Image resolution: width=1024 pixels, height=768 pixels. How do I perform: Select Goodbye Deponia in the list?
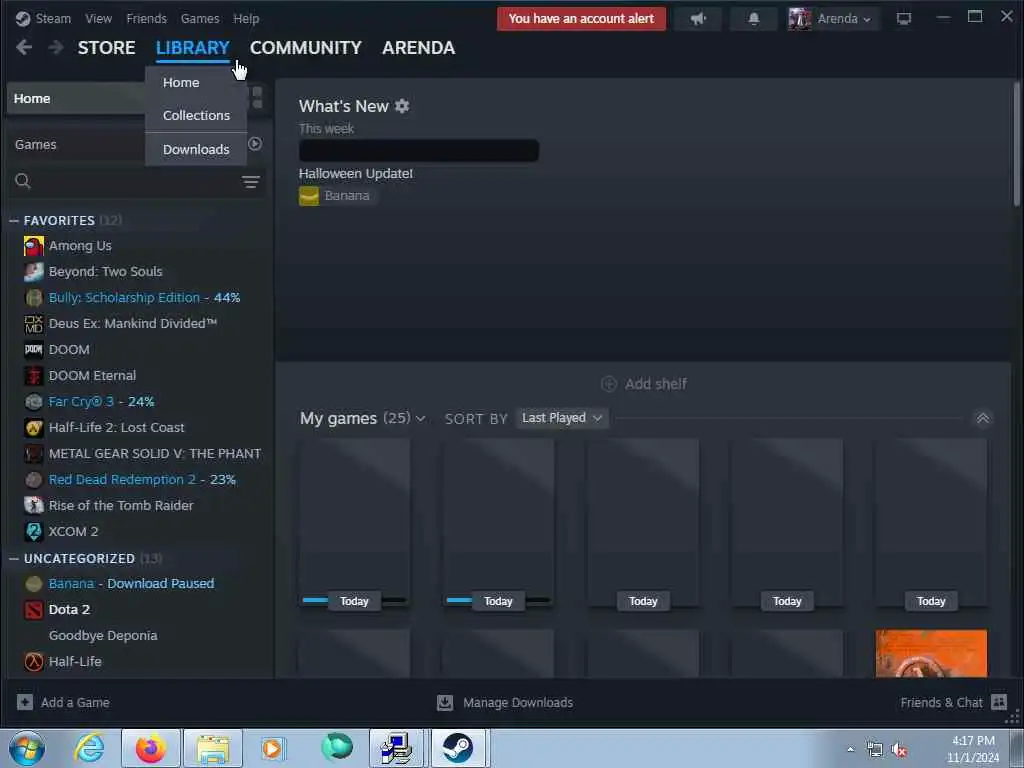pos(103,635)
